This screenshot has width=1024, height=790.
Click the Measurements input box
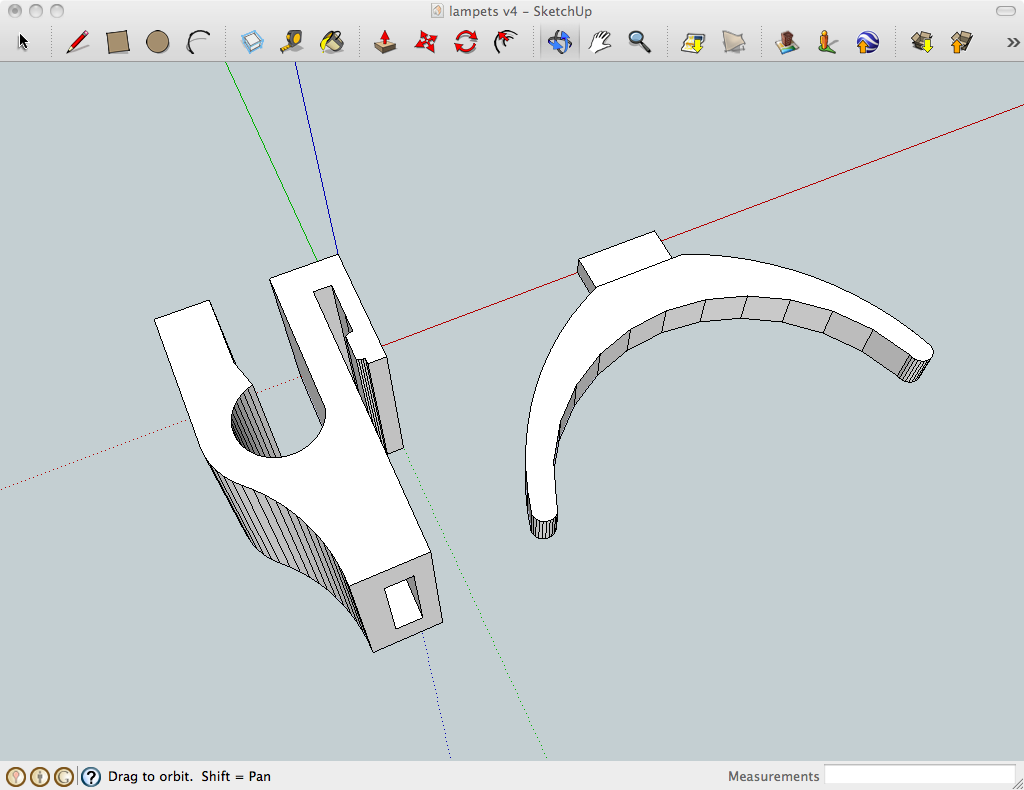[x=919, y=776]
